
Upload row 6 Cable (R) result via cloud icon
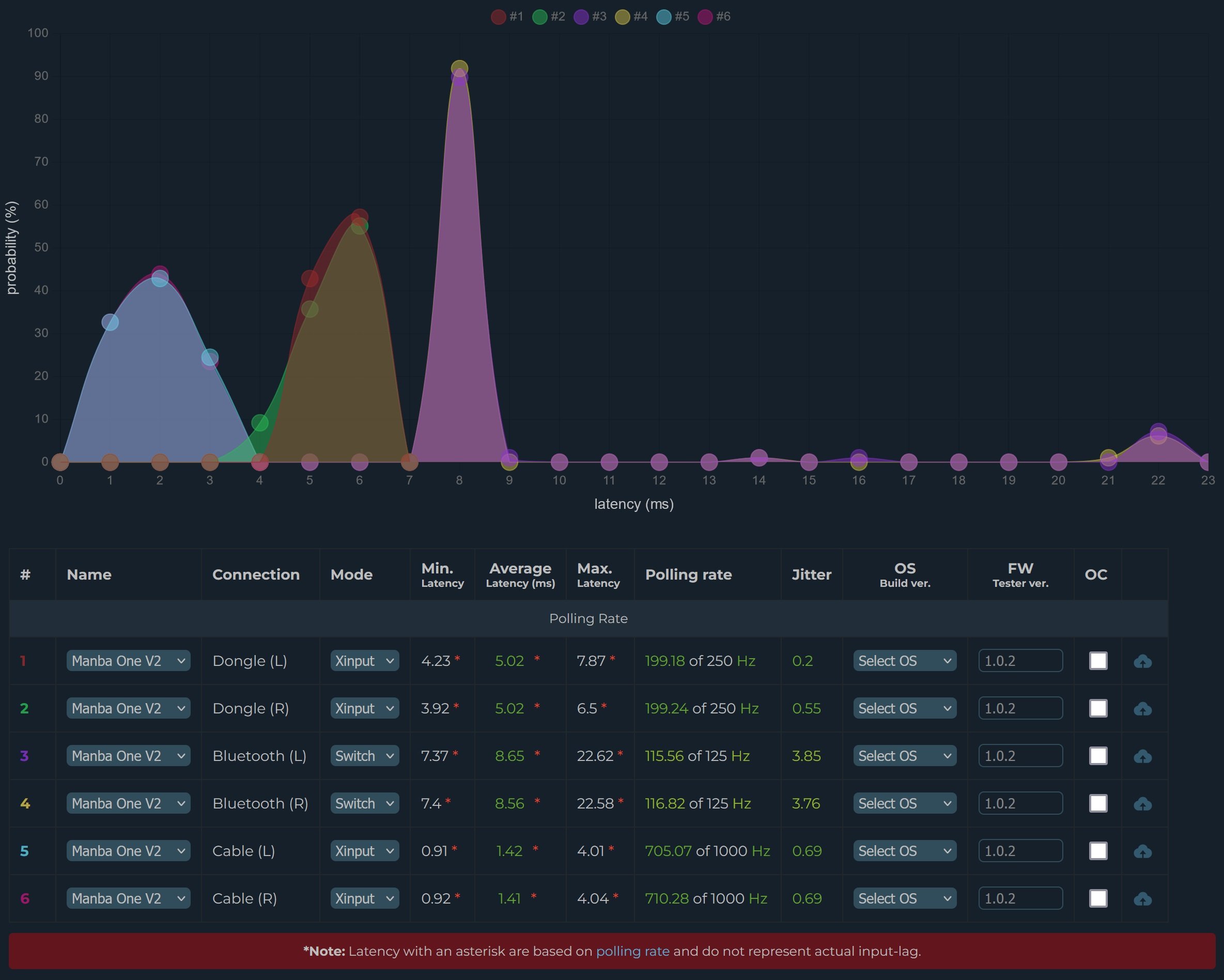(1142, 899)
